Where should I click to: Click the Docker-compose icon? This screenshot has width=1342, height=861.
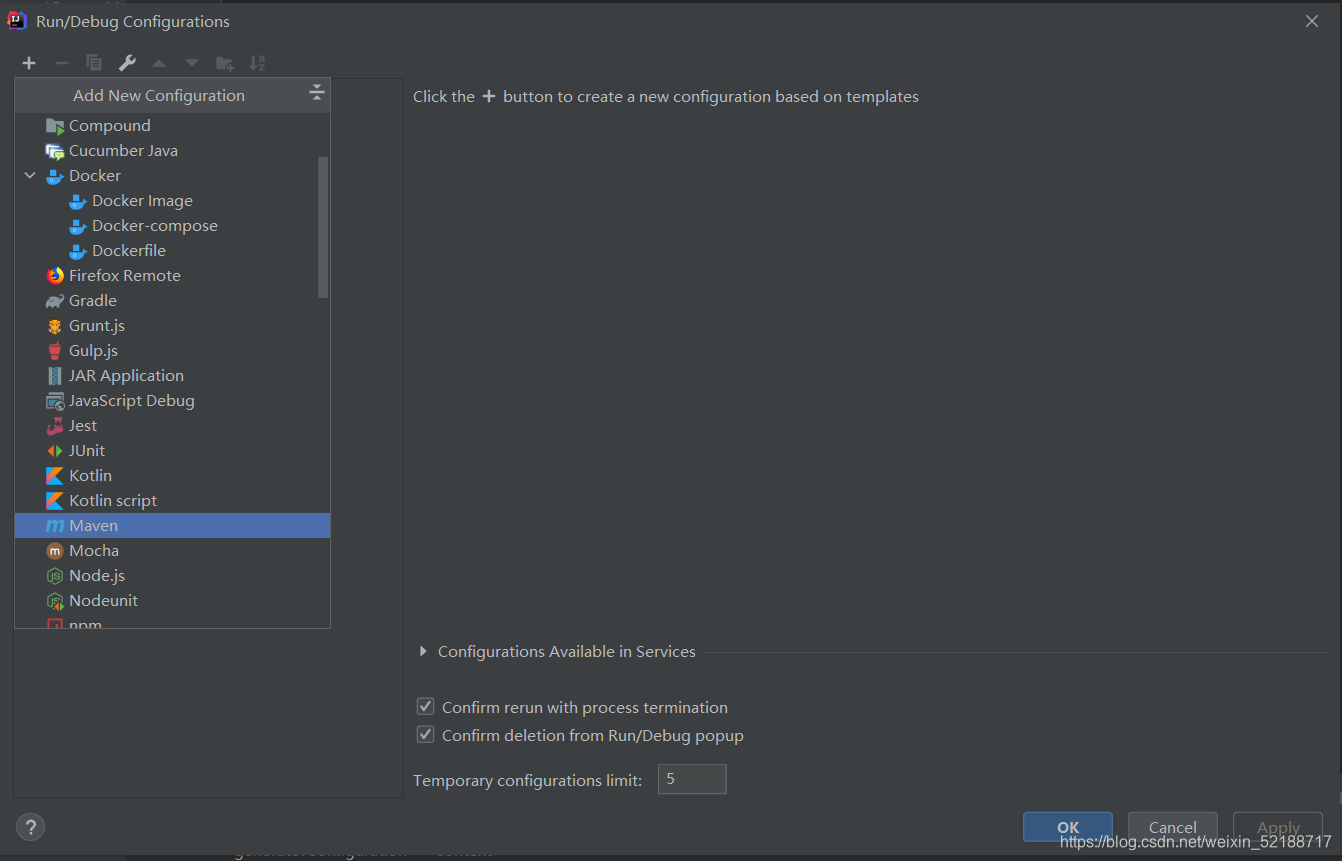(x=78, y=226)
